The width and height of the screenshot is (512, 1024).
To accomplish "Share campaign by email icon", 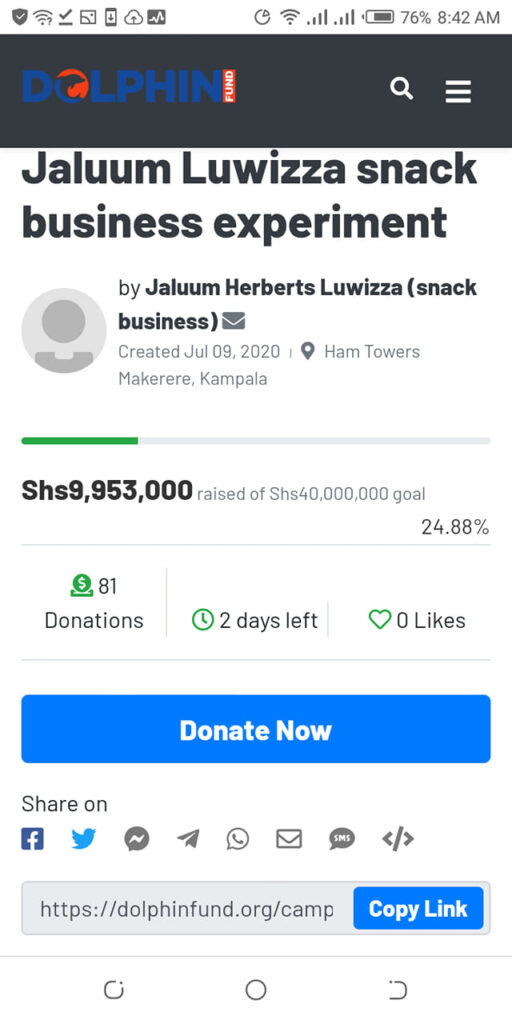I will click(x=289, y=839).
